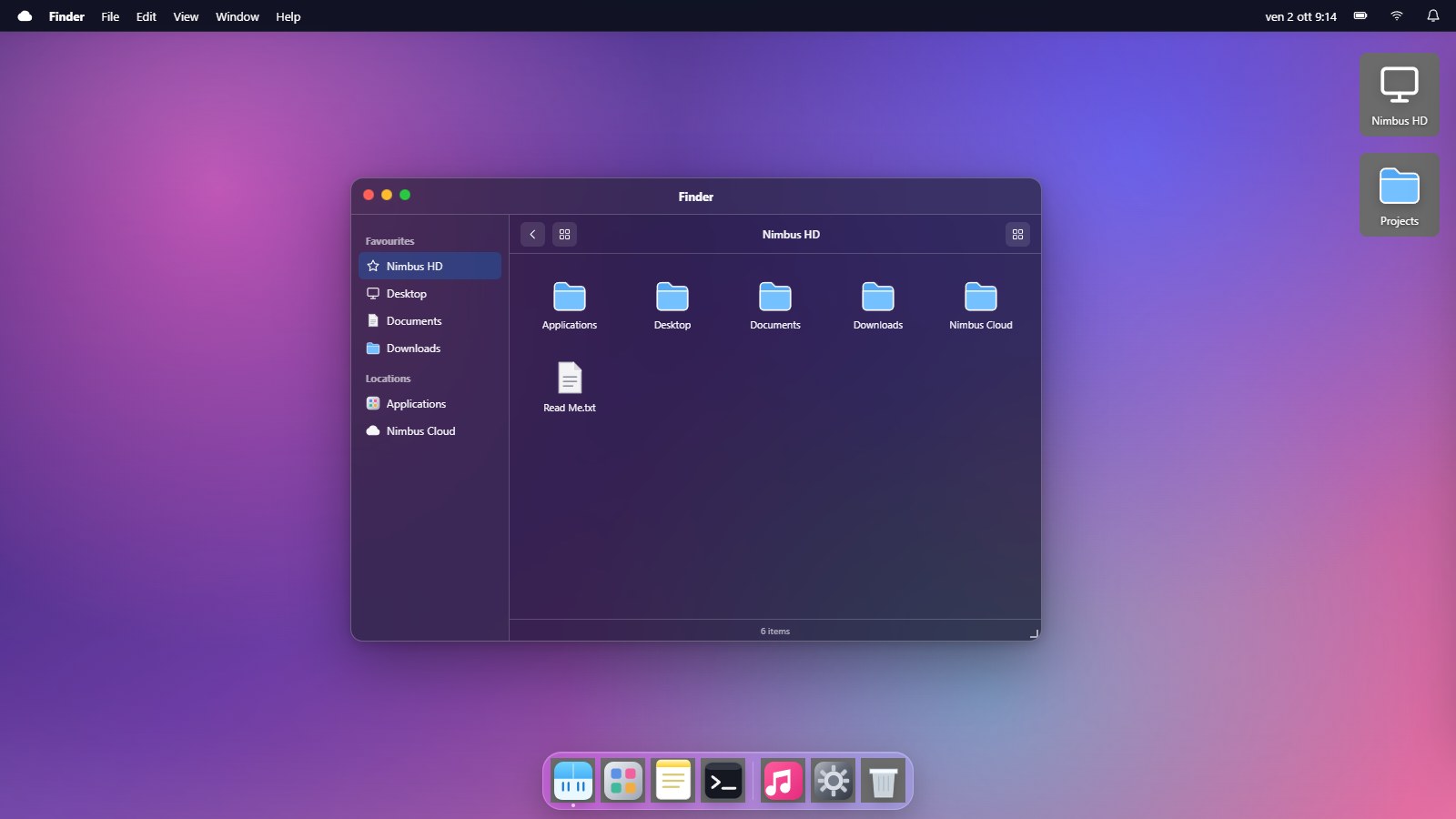Select Documents in the sidebar

click(430, 320)
